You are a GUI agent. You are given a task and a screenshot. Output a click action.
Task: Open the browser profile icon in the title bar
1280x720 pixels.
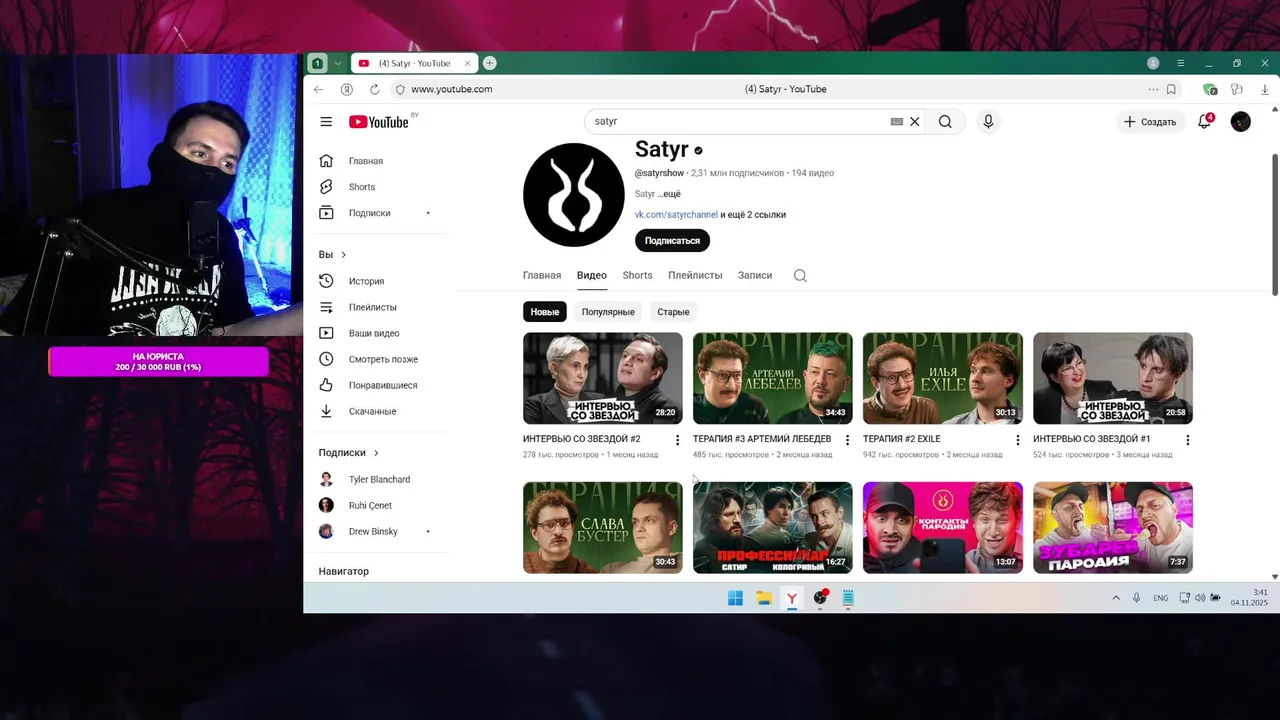click(x=1153, y=63)
